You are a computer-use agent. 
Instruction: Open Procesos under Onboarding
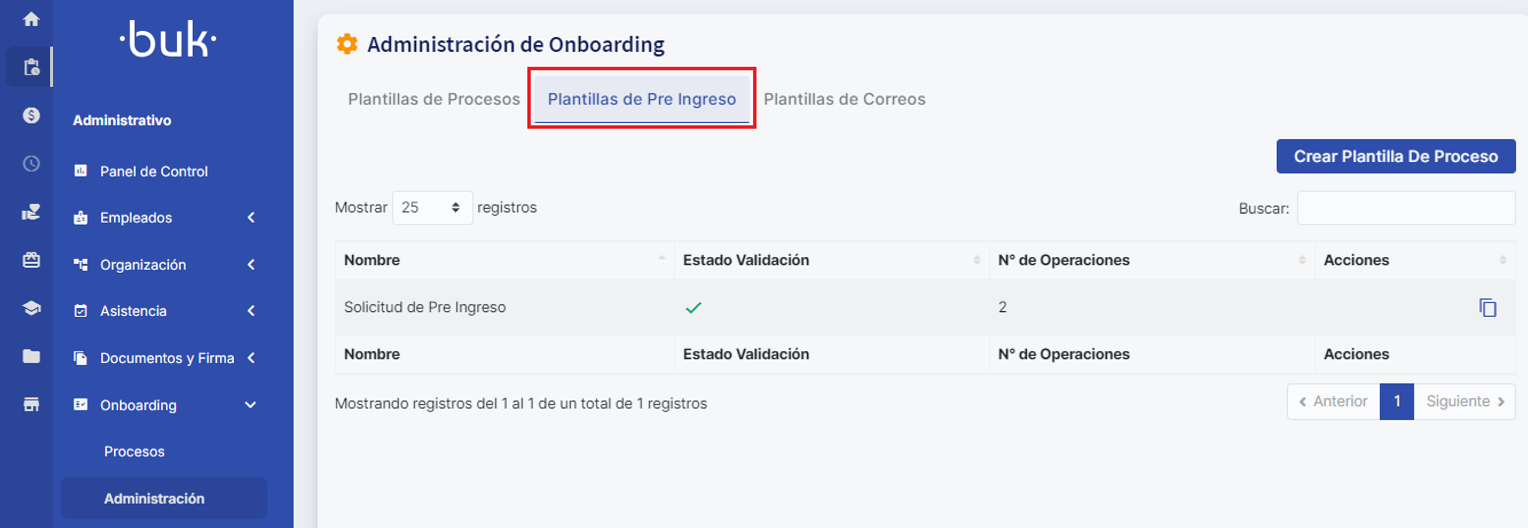[134, 452]
